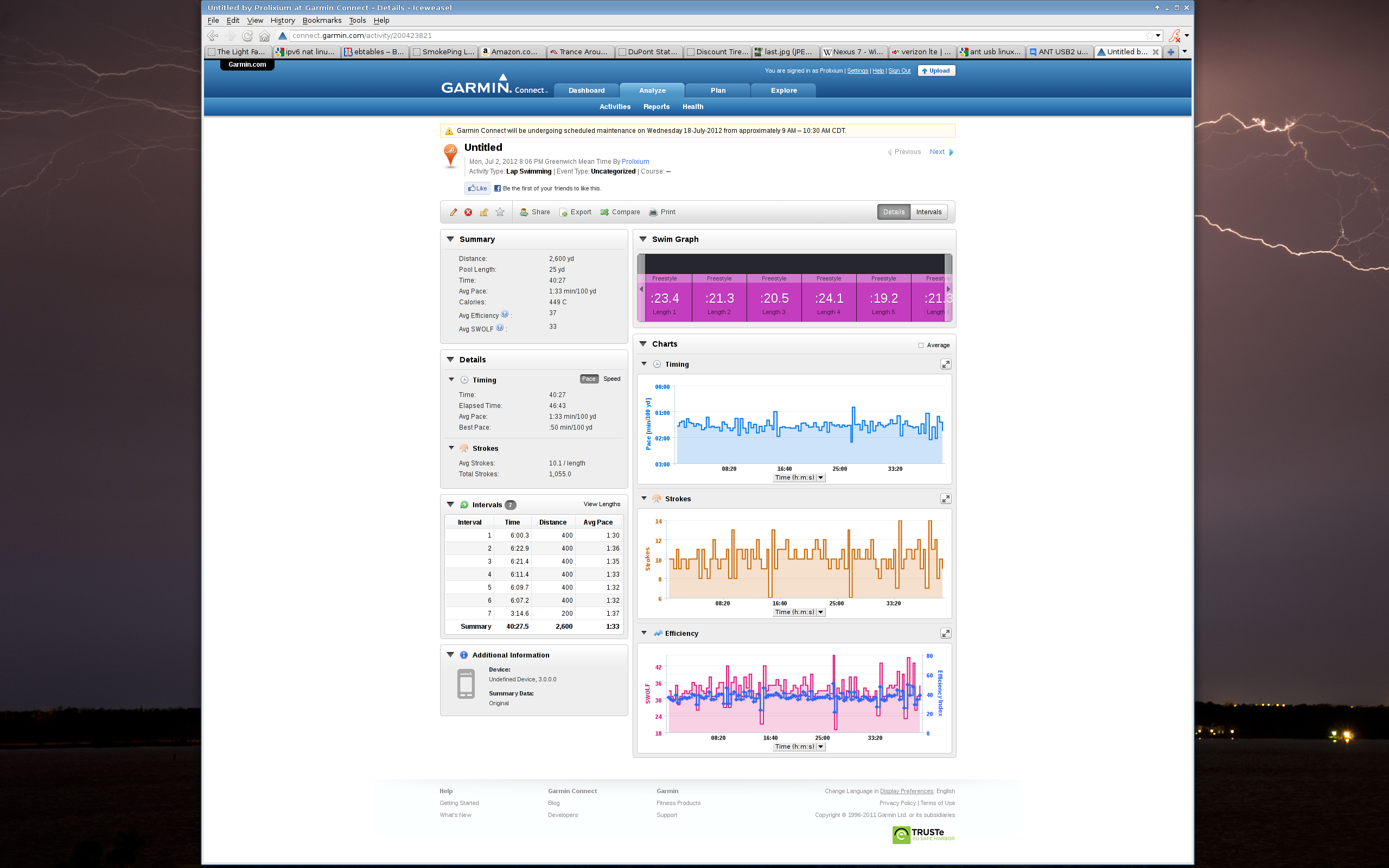Collapse the Swim Graph panel
The image size is (1389, 868).
point(643,239)
